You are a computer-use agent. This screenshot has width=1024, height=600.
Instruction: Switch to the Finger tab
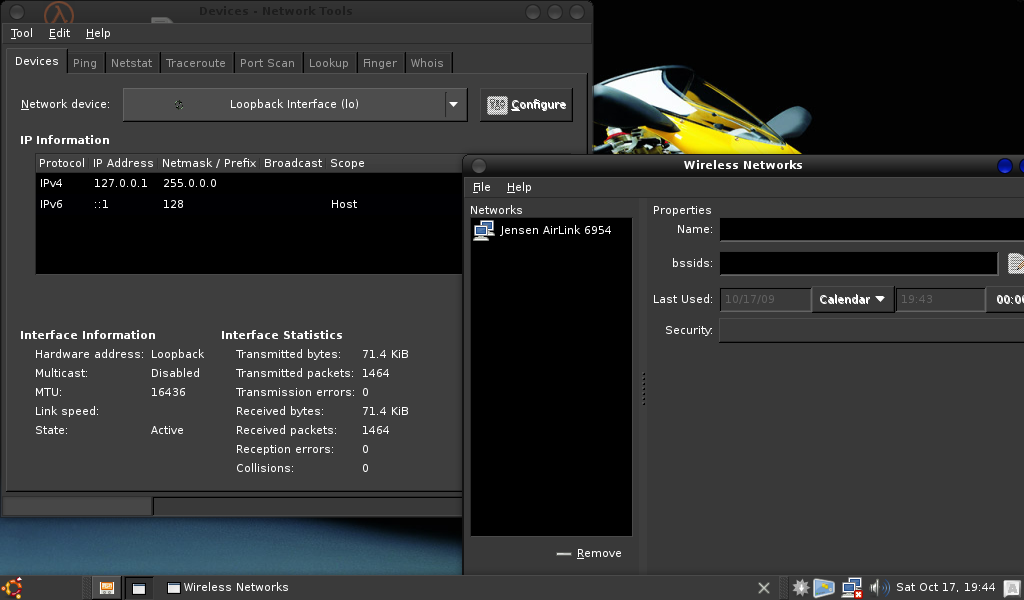[x=379, y=63]
